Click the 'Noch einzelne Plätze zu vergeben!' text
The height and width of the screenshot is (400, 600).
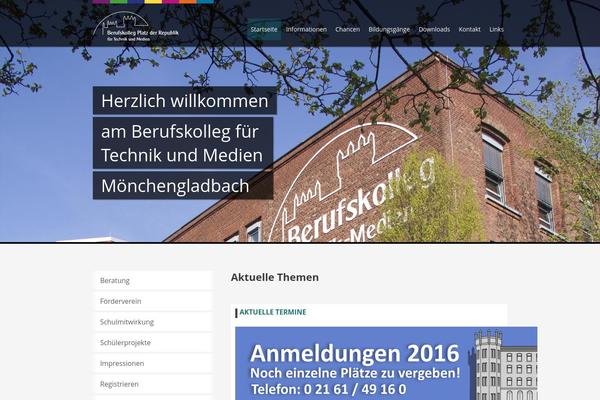355,373
